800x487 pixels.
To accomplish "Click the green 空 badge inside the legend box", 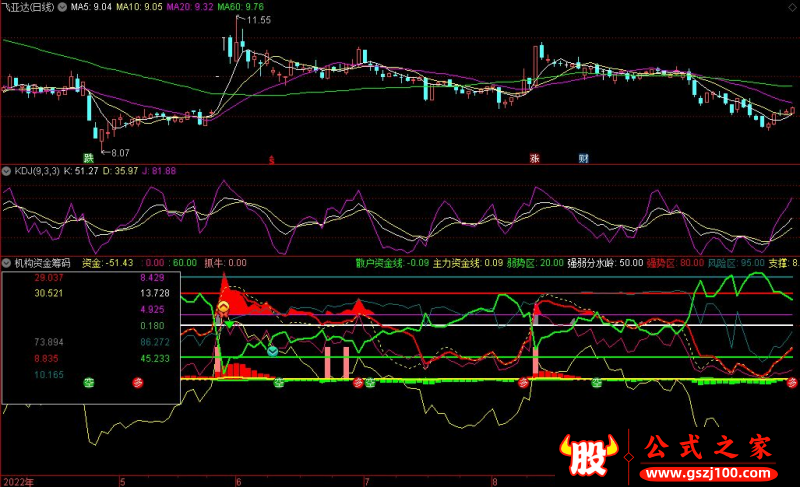I will [x=89, y=382].
